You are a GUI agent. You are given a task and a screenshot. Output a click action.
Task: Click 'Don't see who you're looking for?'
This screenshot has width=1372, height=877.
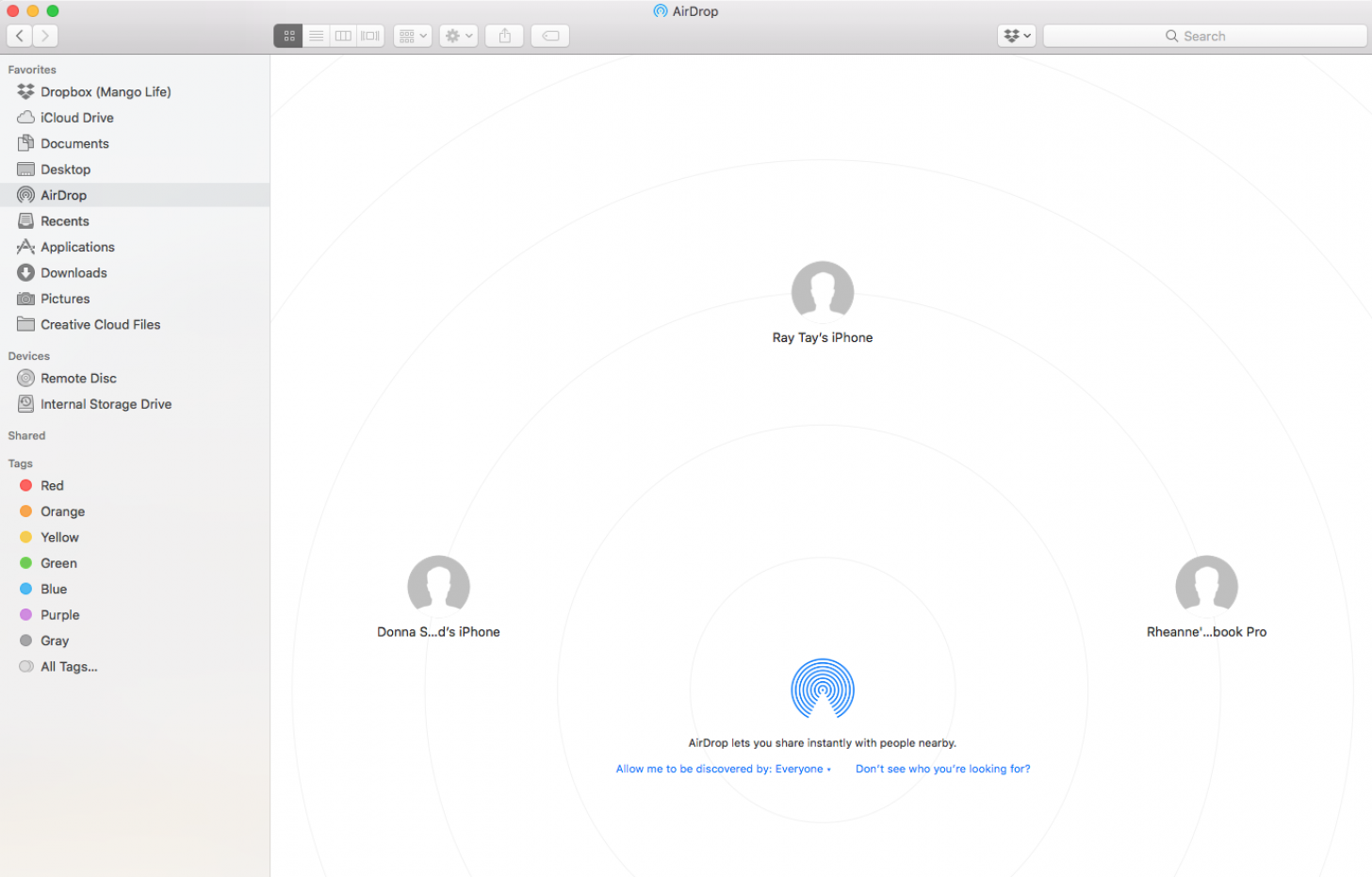[942, 770]
